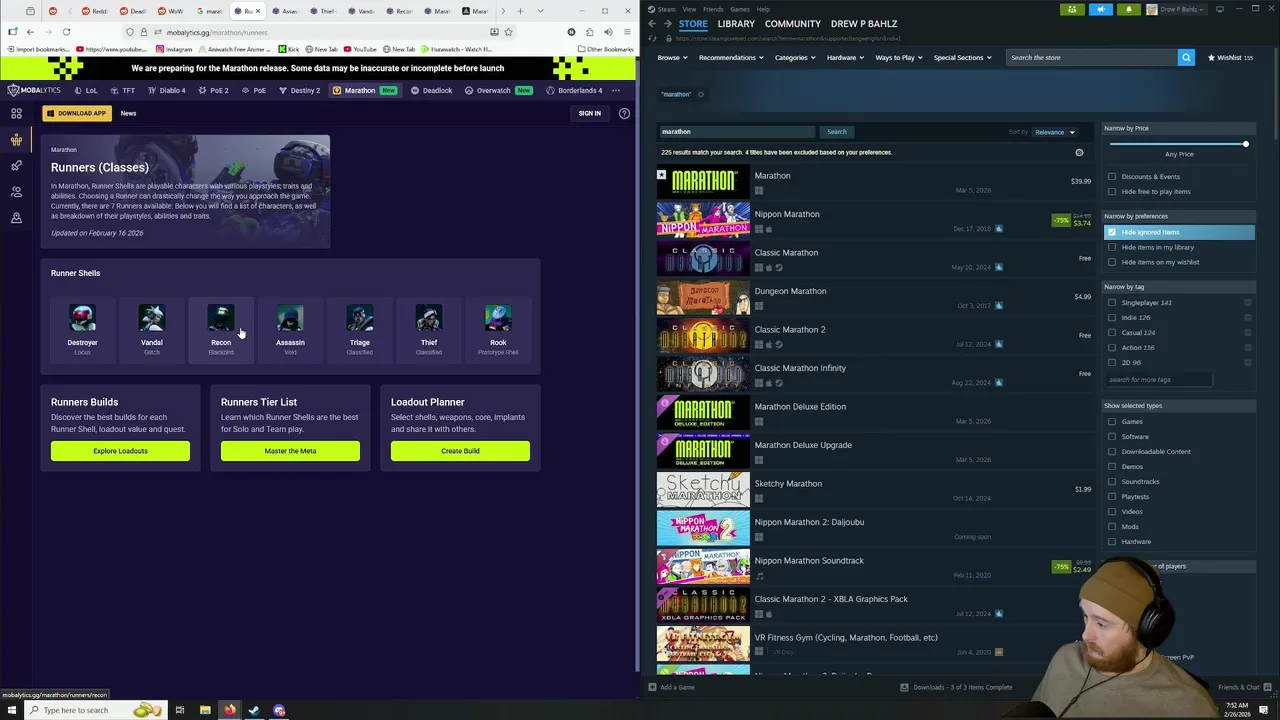This screenshot has height=720, width=1280.
Task: Expand Recommendations dropdown in Steam store
Action: 731,57
